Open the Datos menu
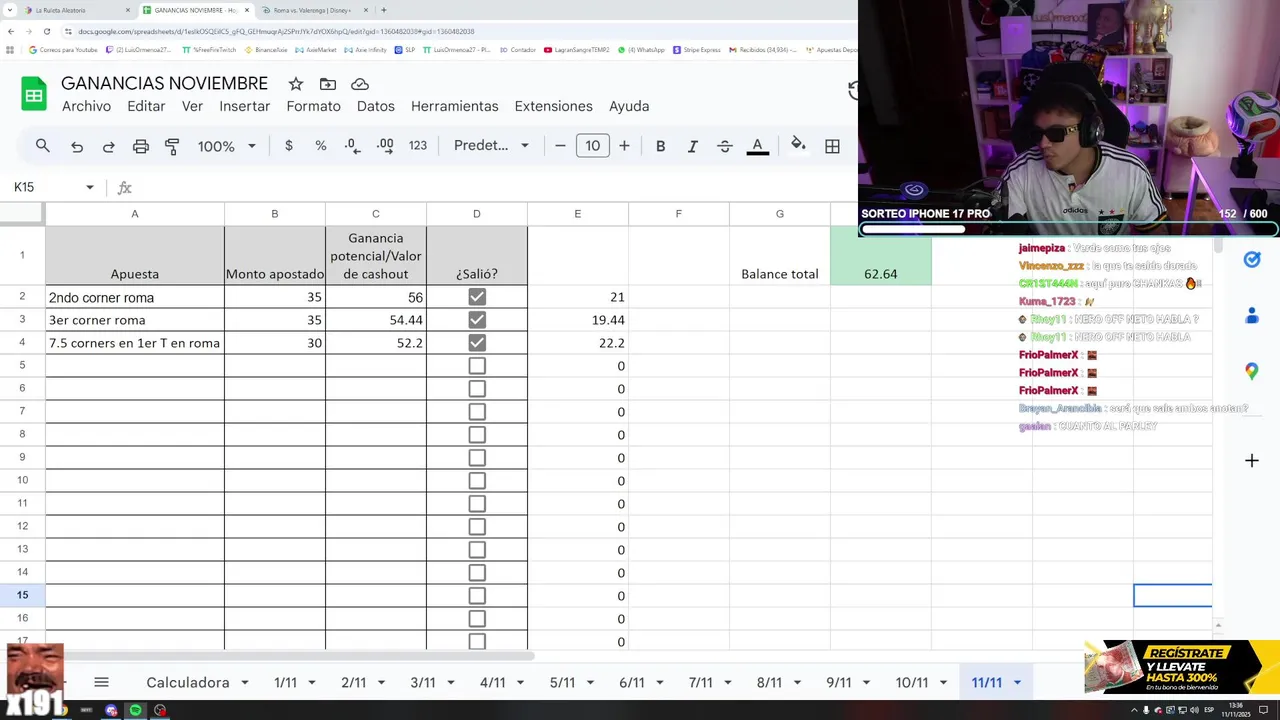Viewport: 1280px width, 720px height. 376,106
